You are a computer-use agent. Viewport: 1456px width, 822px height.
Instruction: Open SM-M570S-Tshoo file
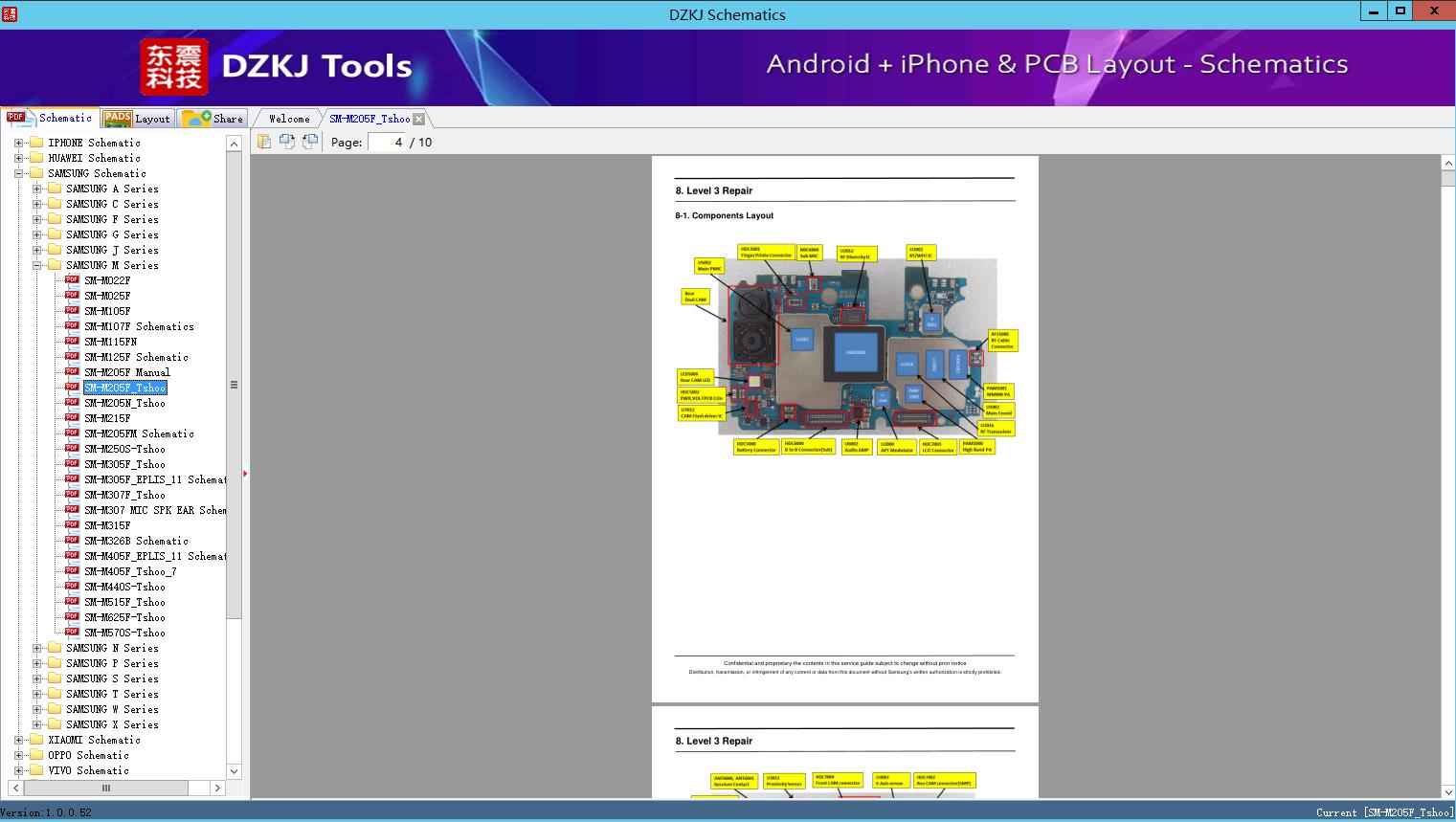click(x=124, y=633)
